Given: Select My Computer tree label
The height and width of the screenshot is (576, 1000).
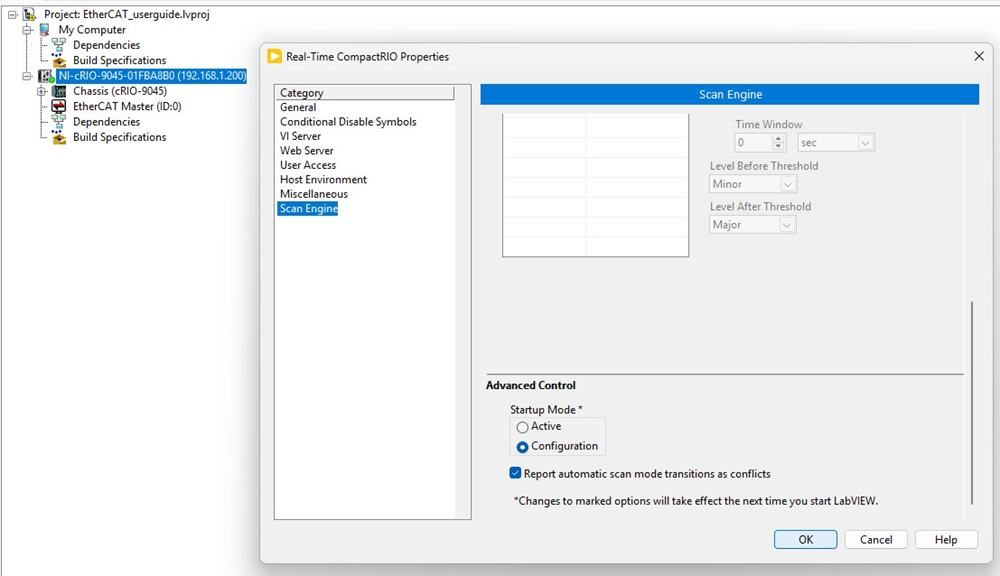Looking at the screenshot, I should [x=92, y=29].
